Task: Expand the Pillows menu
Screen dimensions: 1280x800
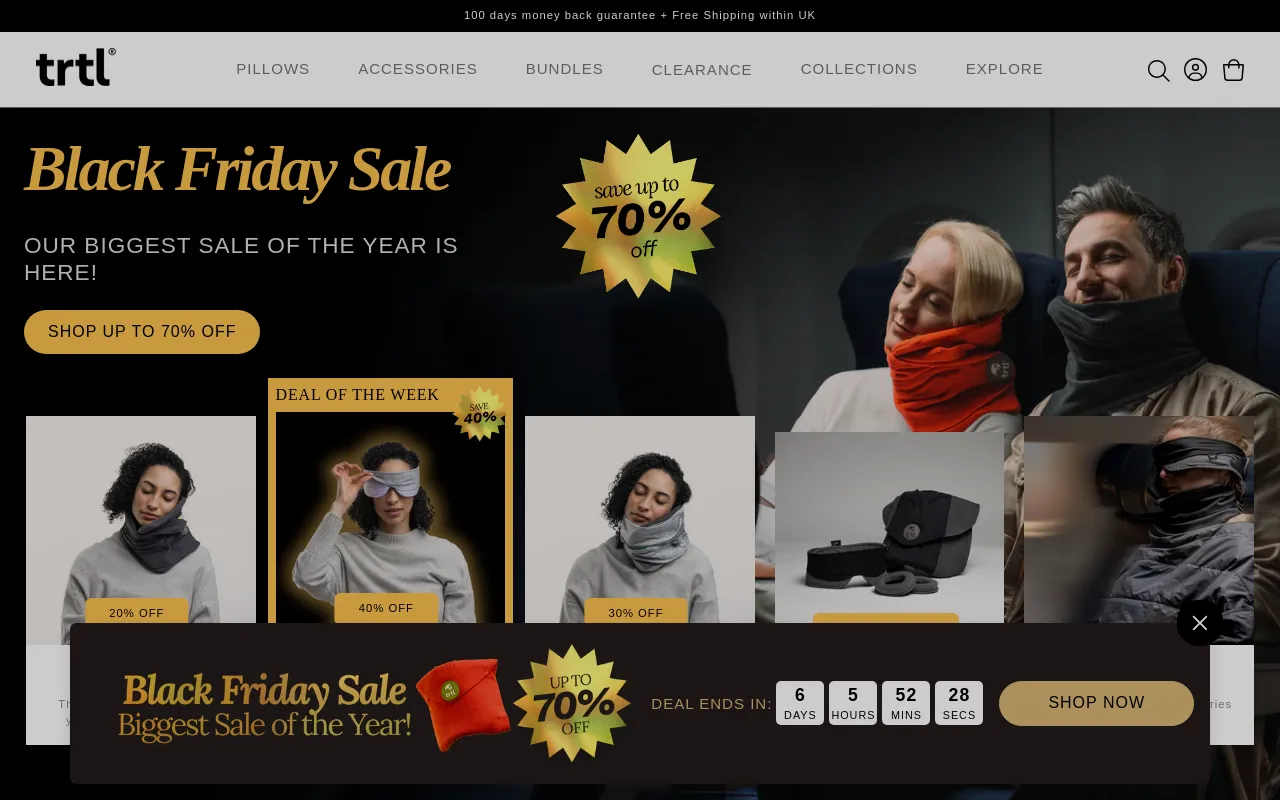Action: point(273,69)
